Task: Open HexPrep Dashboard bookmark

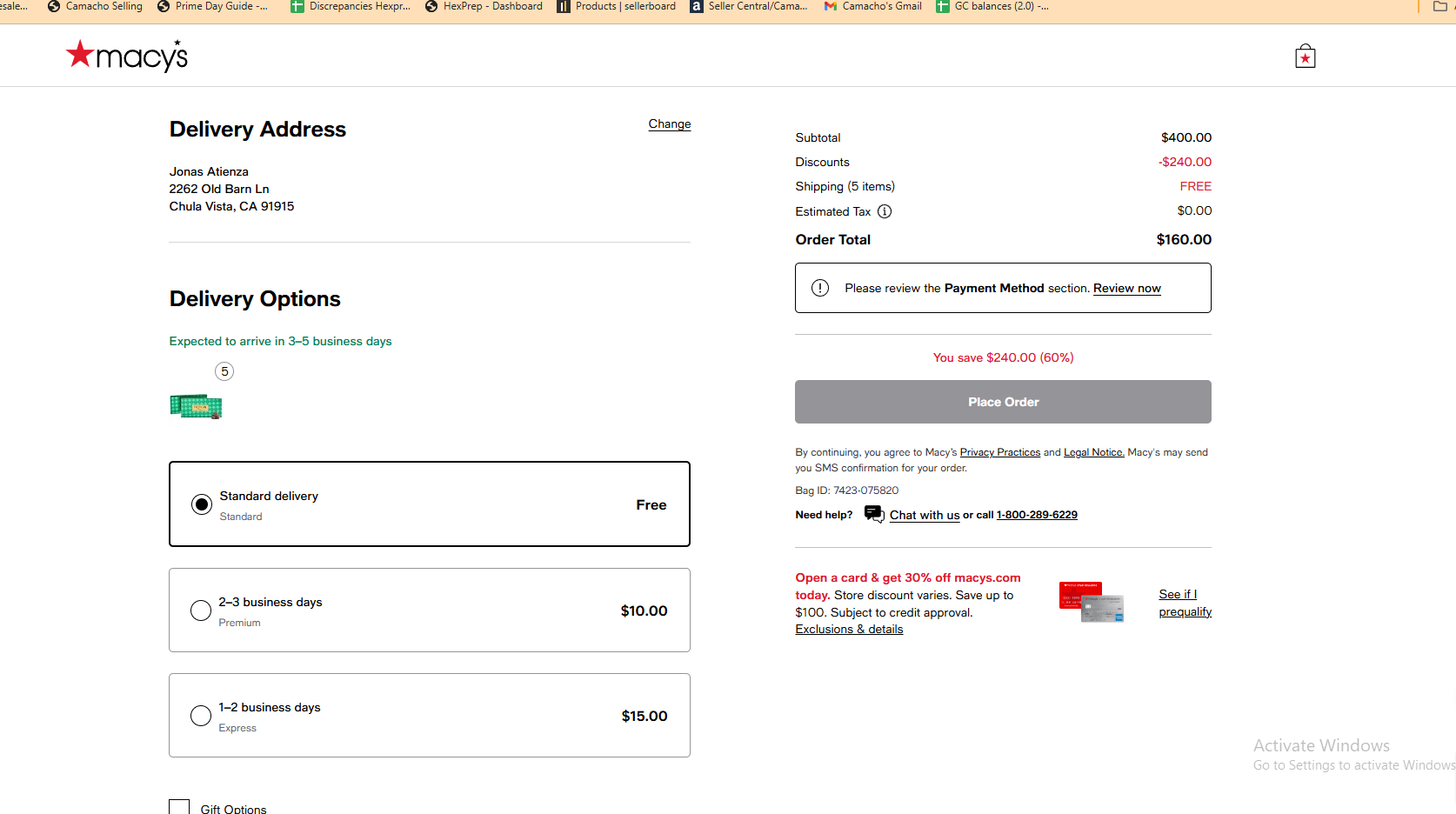Action: 484,6
